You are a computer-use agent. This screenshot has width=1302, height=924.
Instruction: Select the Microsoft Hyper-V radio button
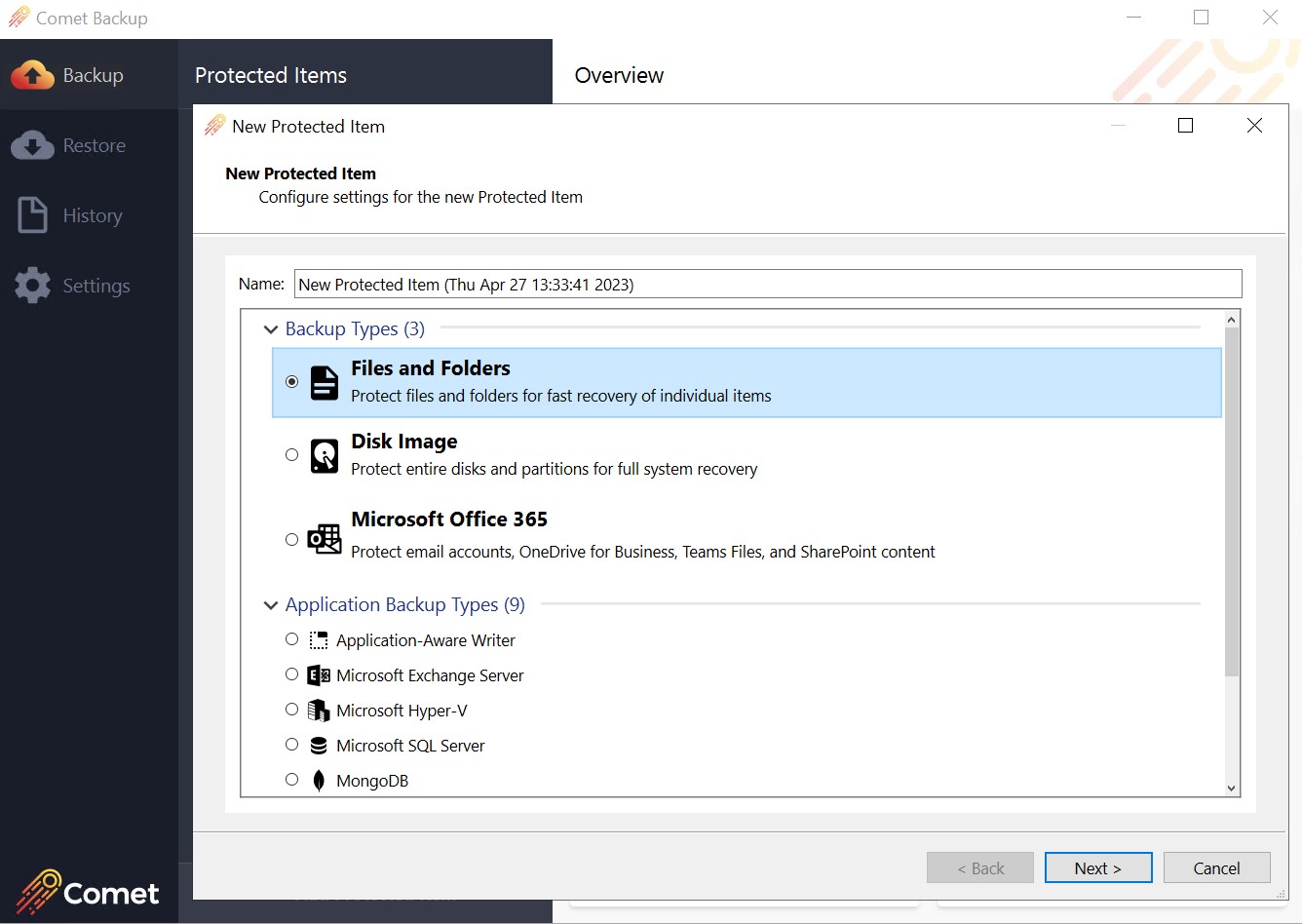291,710
